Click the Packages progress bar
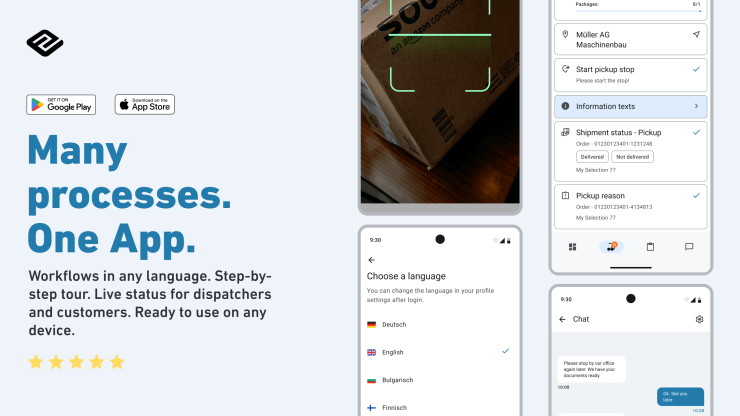 tap(638, 11)
